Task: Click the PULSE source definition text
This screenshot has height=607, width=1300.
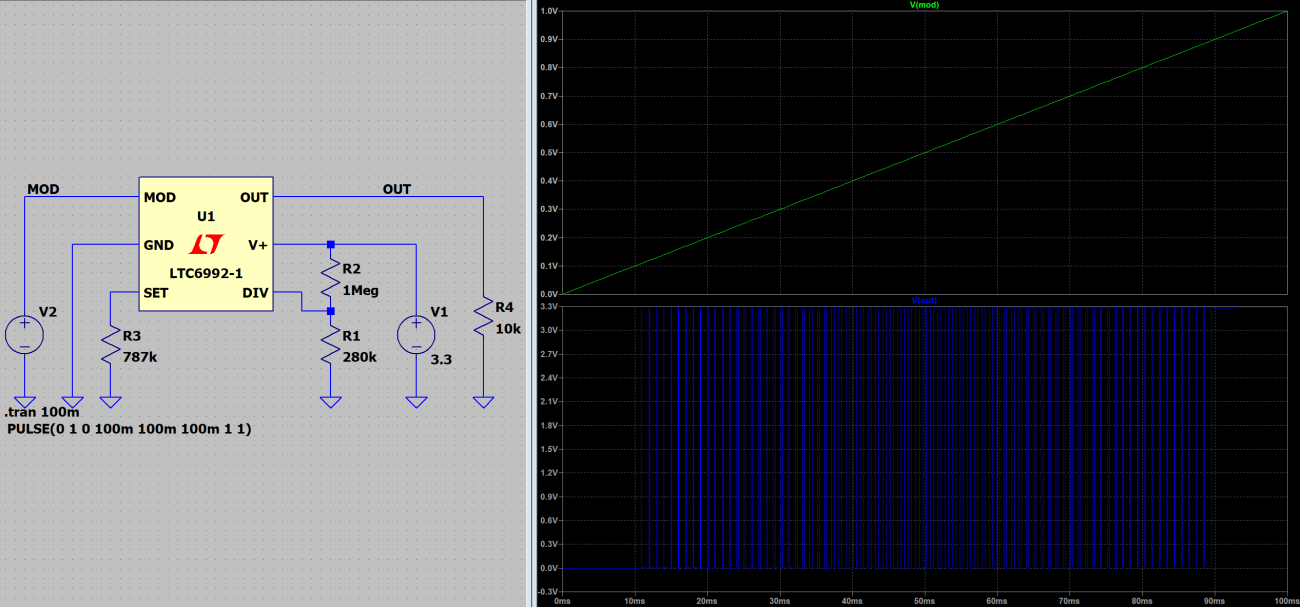Action: [128, 428]
